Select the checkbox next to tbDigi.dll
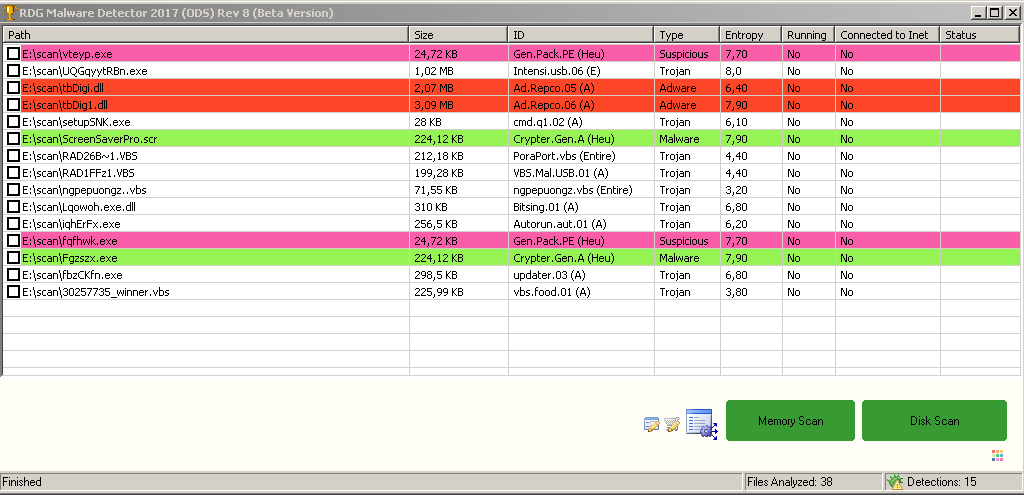 (x=14, y=88)
